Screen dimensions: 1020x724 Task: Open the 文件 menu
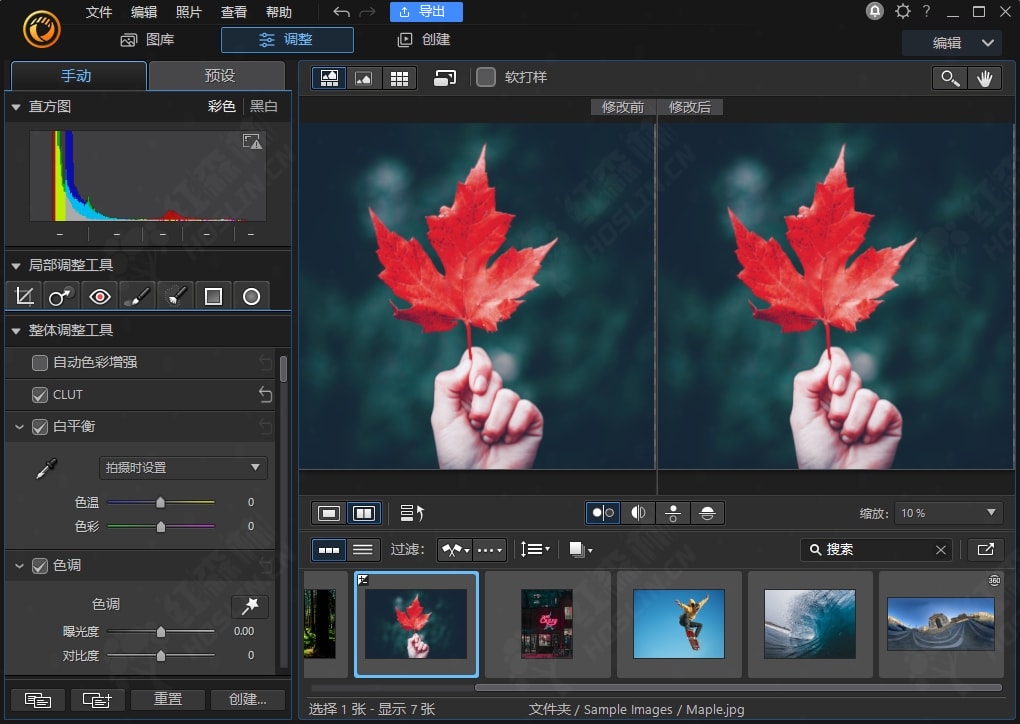pyautogui.click(x=99, y=12)
